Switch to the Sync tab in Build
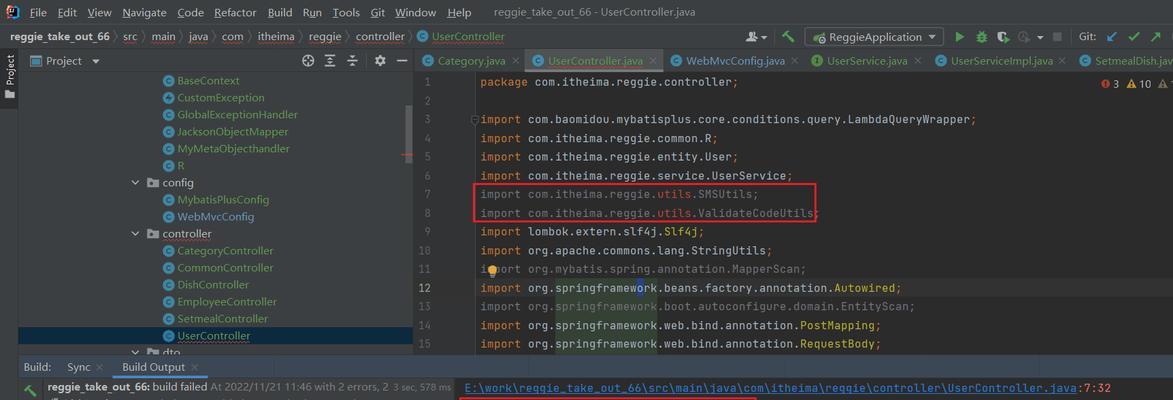The height and width of the screenshot is (400, 1173). click(79, 367)
